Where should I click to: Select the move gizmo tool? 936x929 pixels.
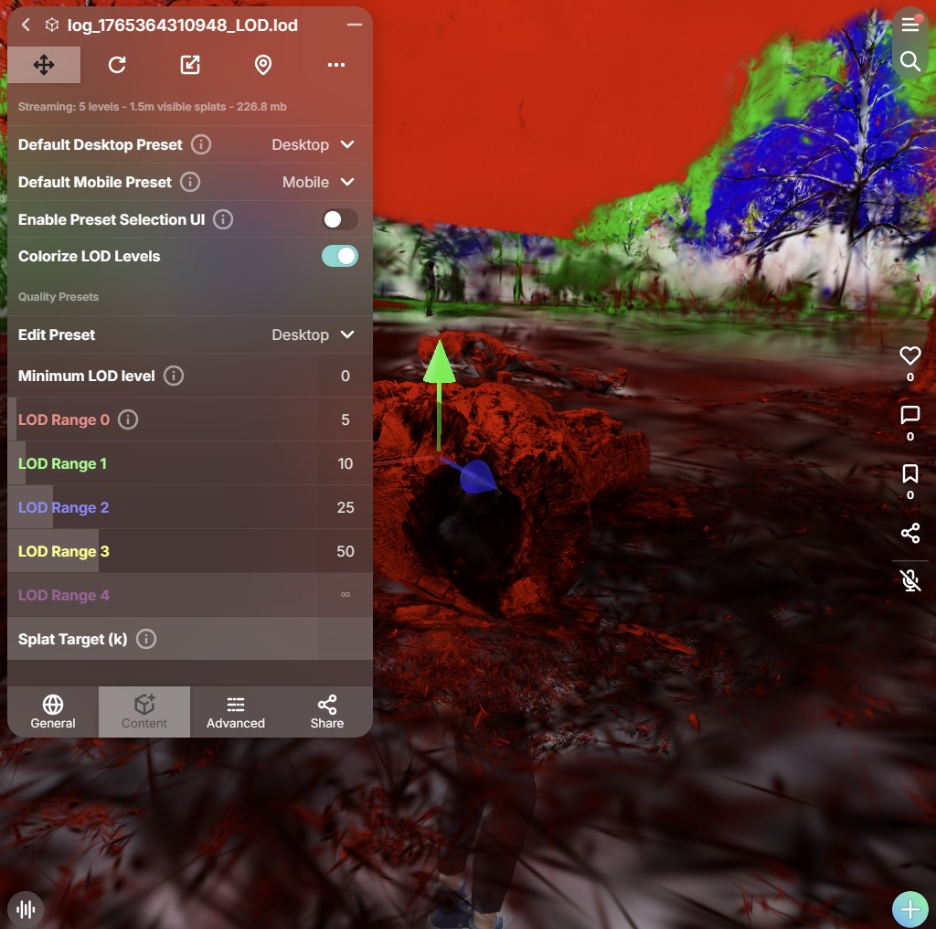(x=44, y=65)
